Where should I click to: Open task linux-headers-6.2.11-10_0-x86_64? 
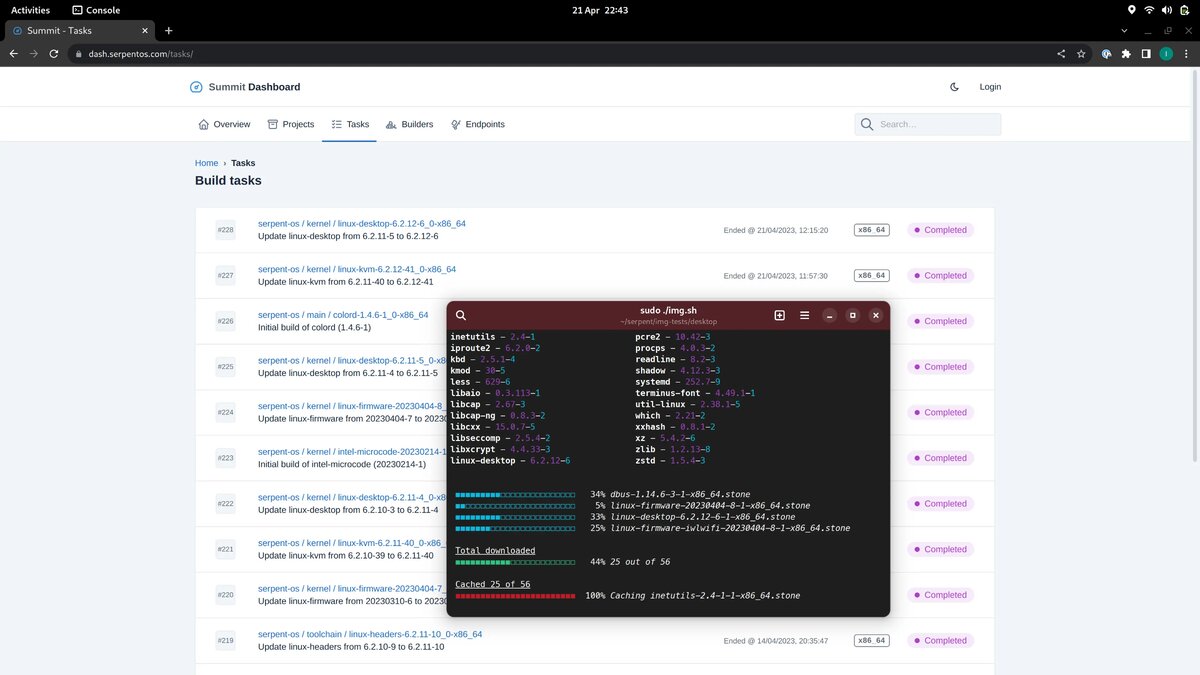point(370,634)
